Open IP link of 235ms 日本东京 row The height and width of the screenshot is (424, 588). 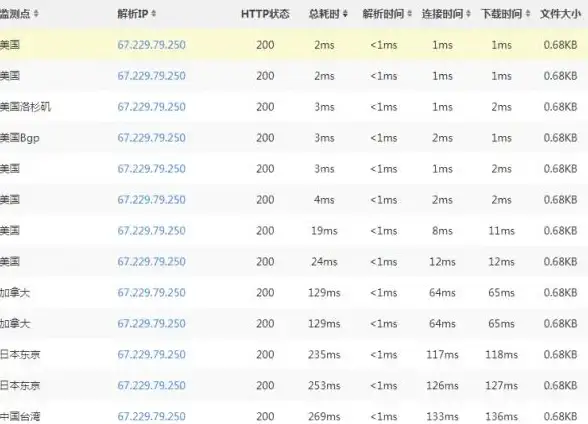[x=152, y=354]
